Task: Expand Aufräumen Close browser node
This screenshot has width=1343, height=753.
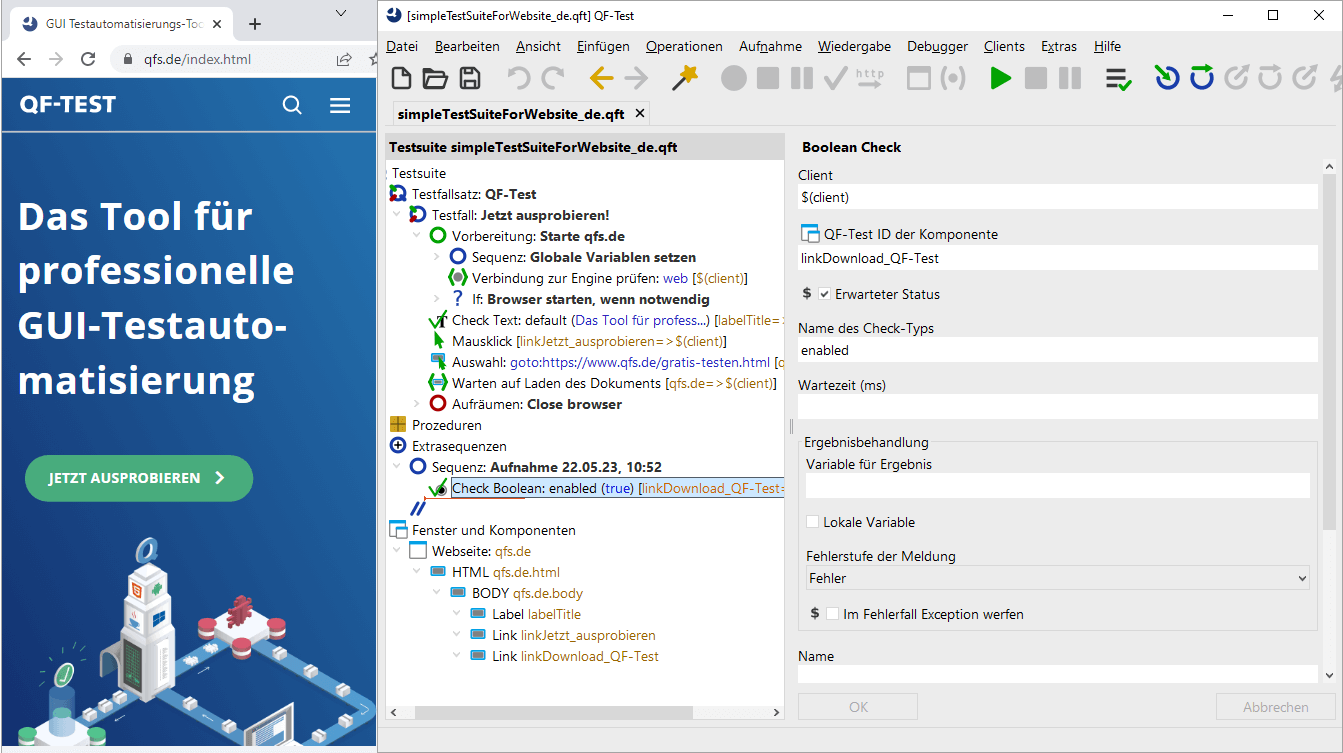Action: tap(417, 404)
